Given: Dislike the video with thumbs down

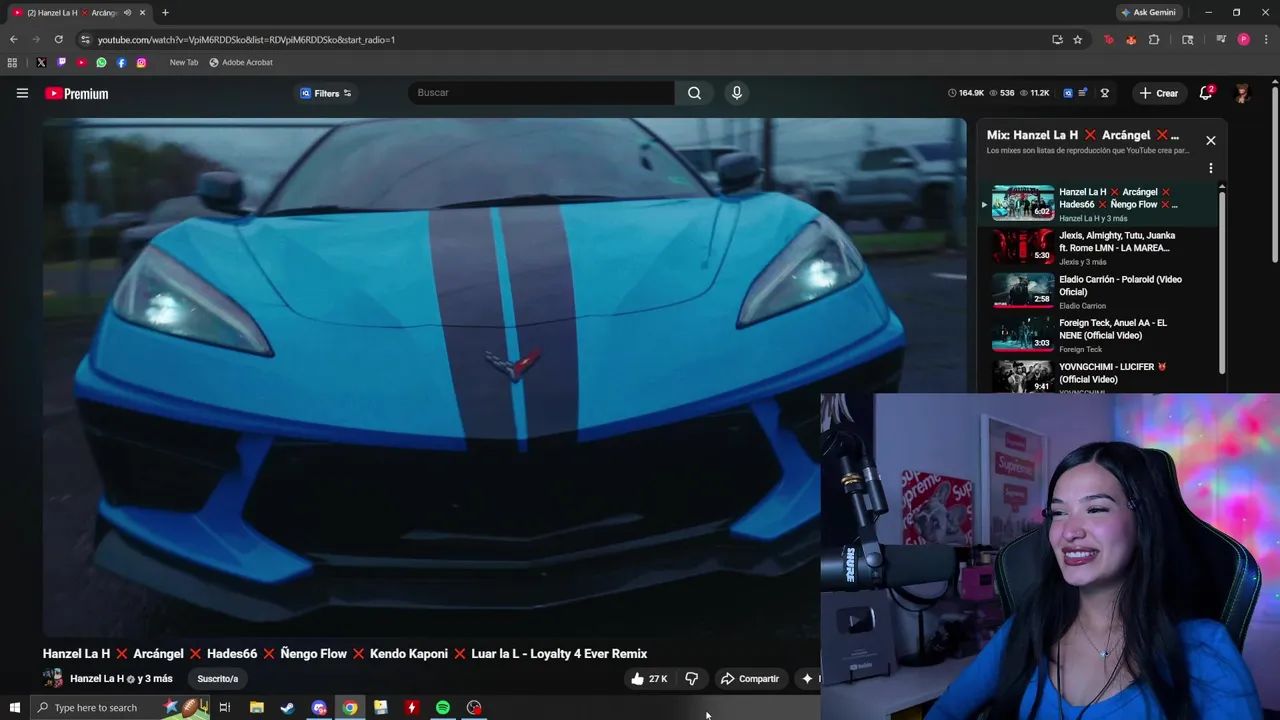Looking at the screenshot, I should tap(691, 679).
